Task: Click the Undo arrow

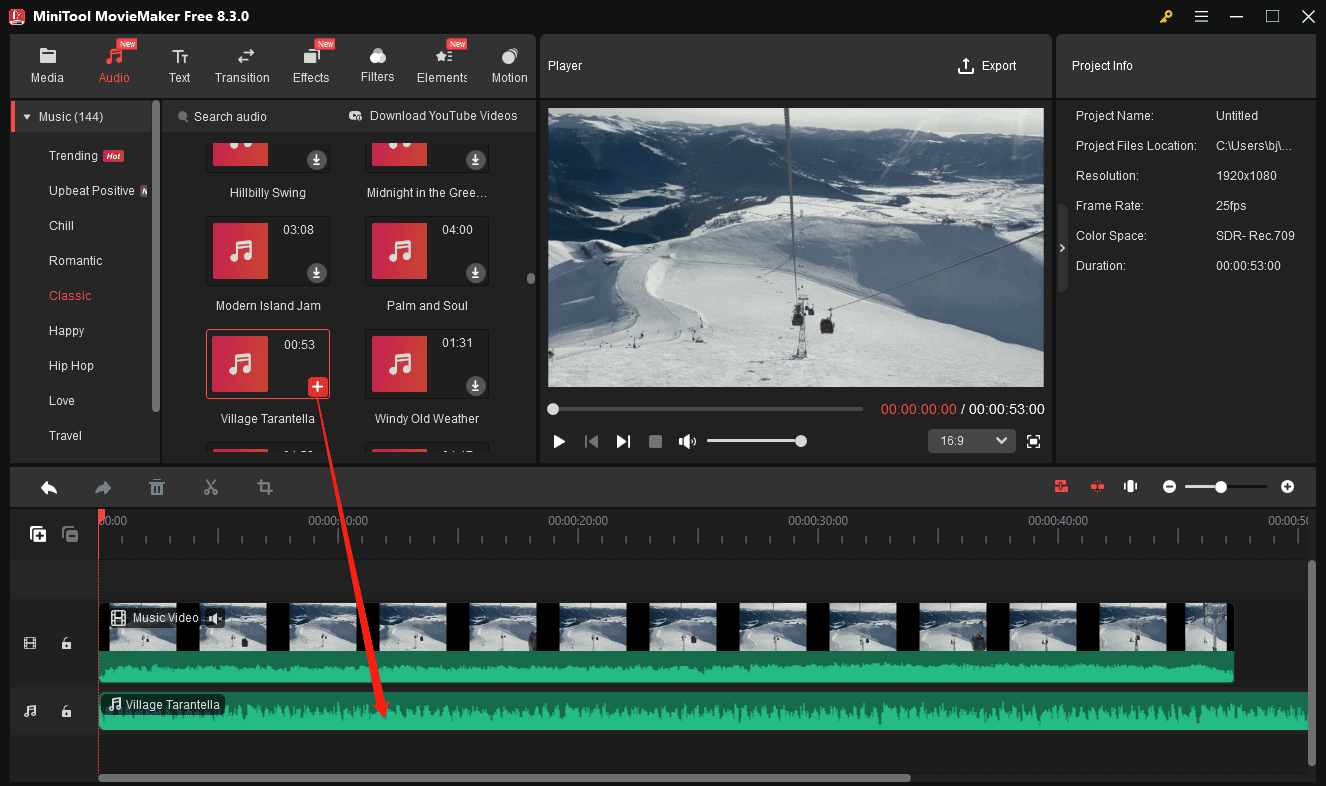Action: [49, 487]
